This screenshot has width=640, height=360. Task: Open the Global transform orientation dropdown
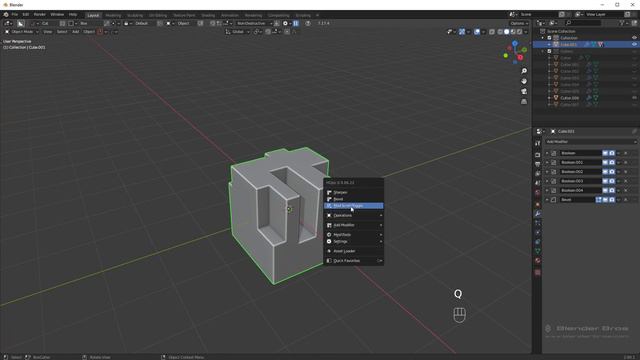point(238,32)
